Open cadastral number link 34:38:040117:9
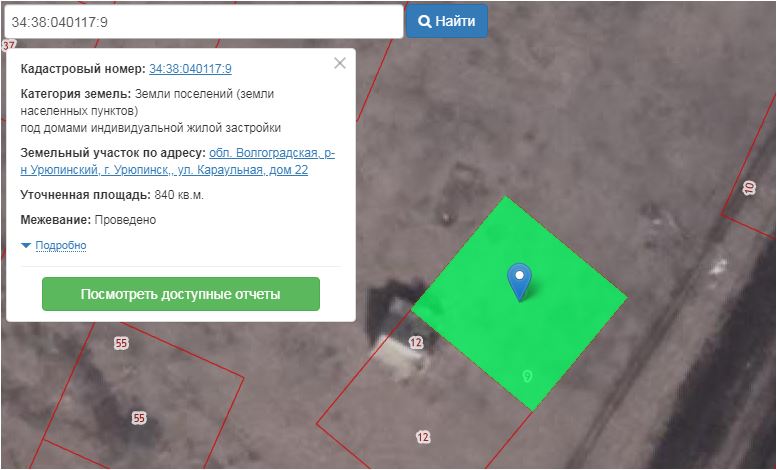The image size is (777, 470). pos(190,69)
